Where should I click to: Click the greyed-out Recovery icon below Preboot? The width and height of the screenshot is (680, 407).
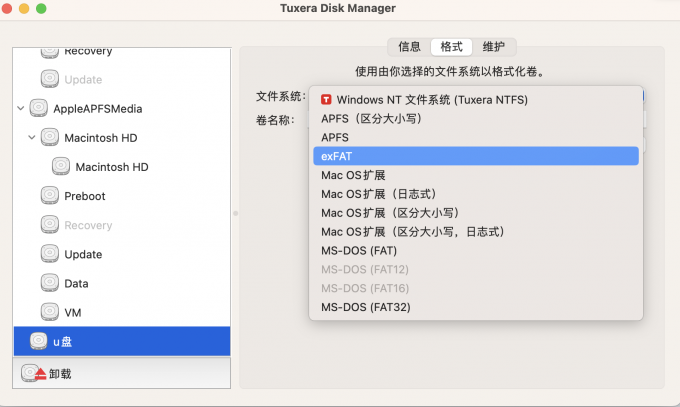pos(50,225)
